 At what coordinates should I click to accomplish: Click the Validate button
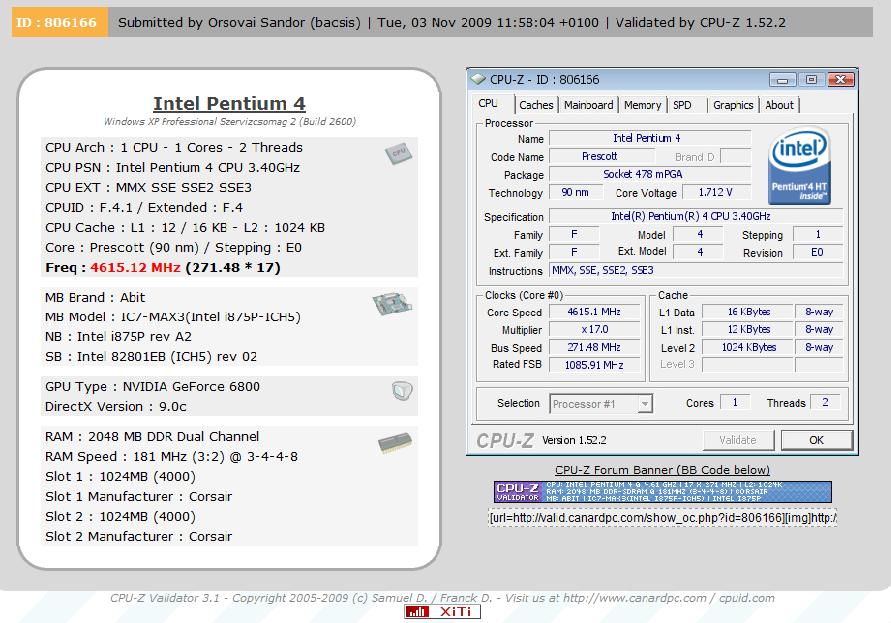pyautogui.click(x=738, y=440)
